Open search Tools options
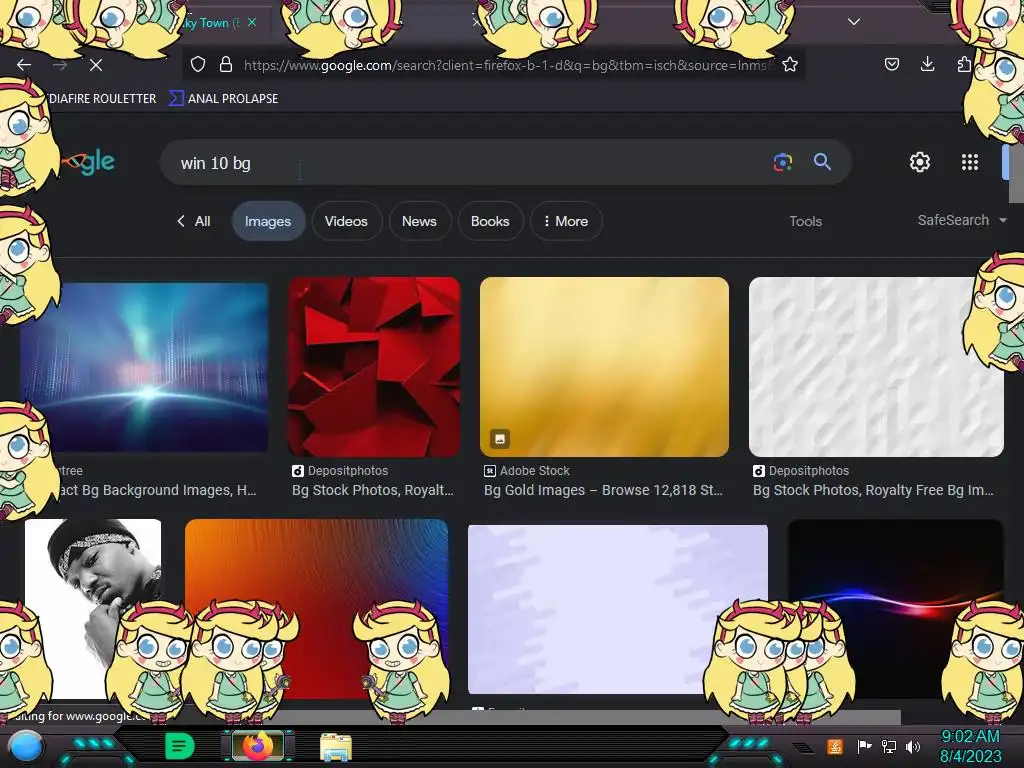 (805, 221)
